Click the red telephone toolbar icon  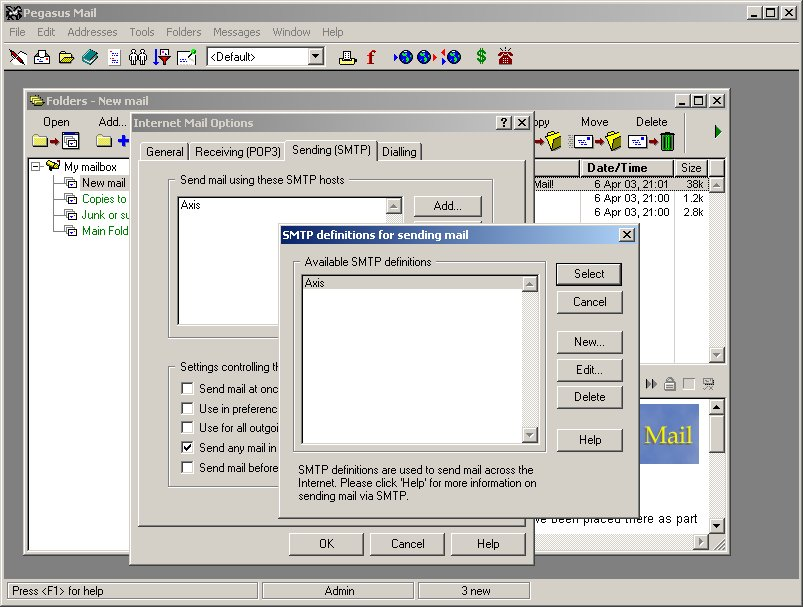(x=505, y=57)
